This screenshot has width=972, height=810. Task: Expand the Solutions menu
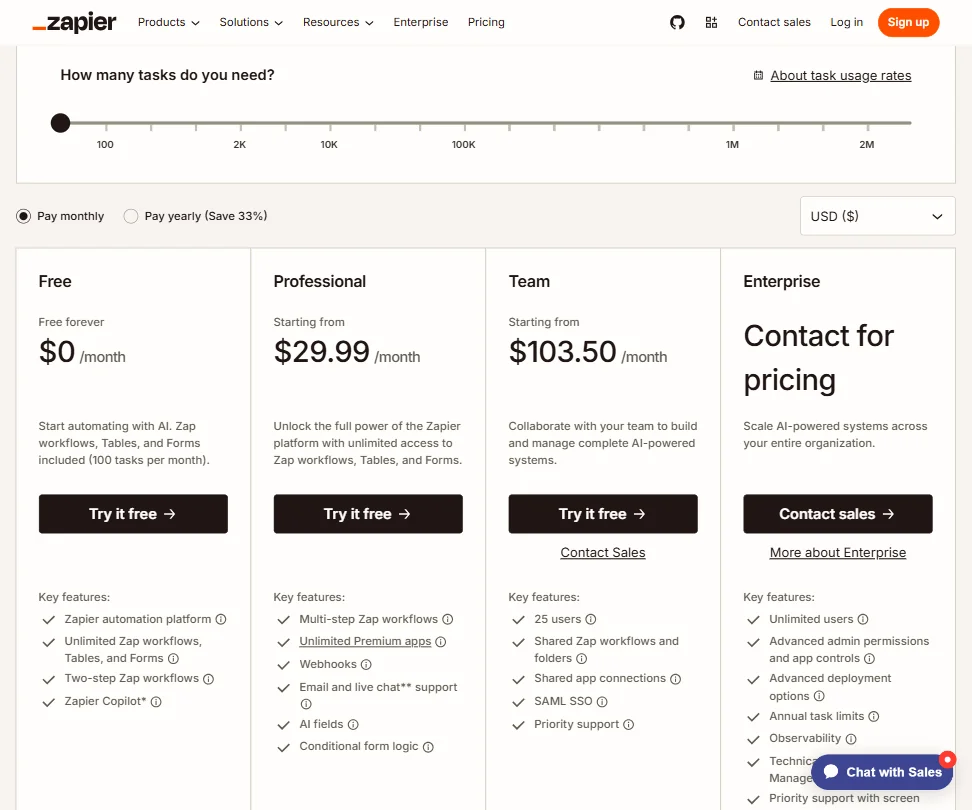pos(251,22)
